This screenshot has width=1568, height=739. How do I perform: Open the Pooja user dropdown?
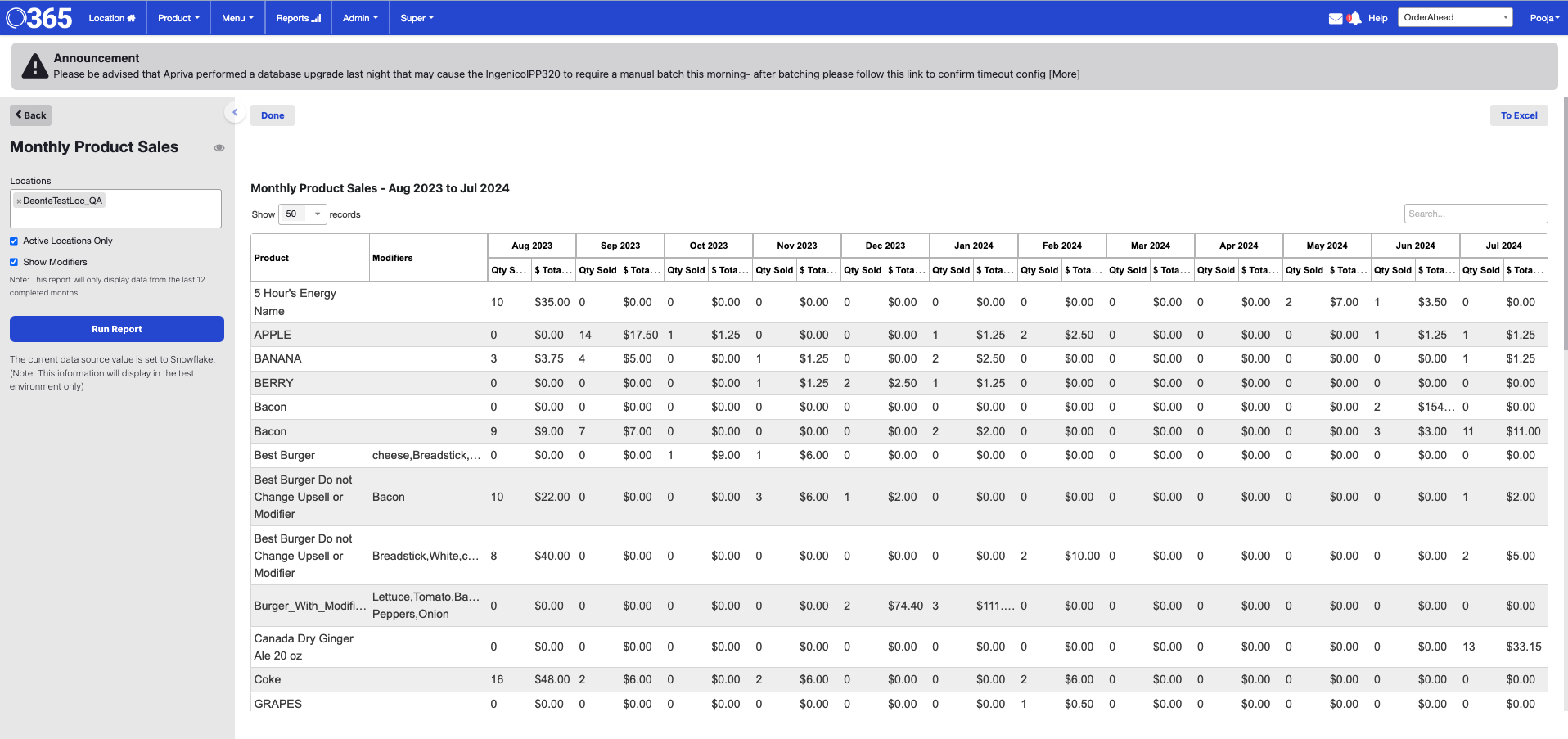point(1544,18)
